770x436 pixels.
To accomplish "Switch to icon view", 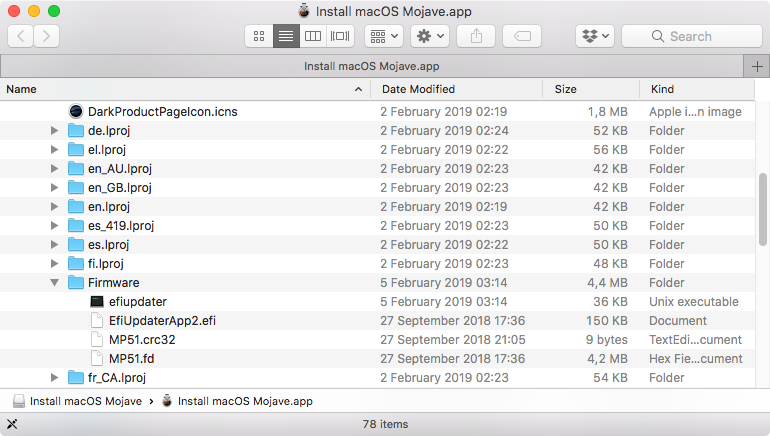I will (259, 36).
